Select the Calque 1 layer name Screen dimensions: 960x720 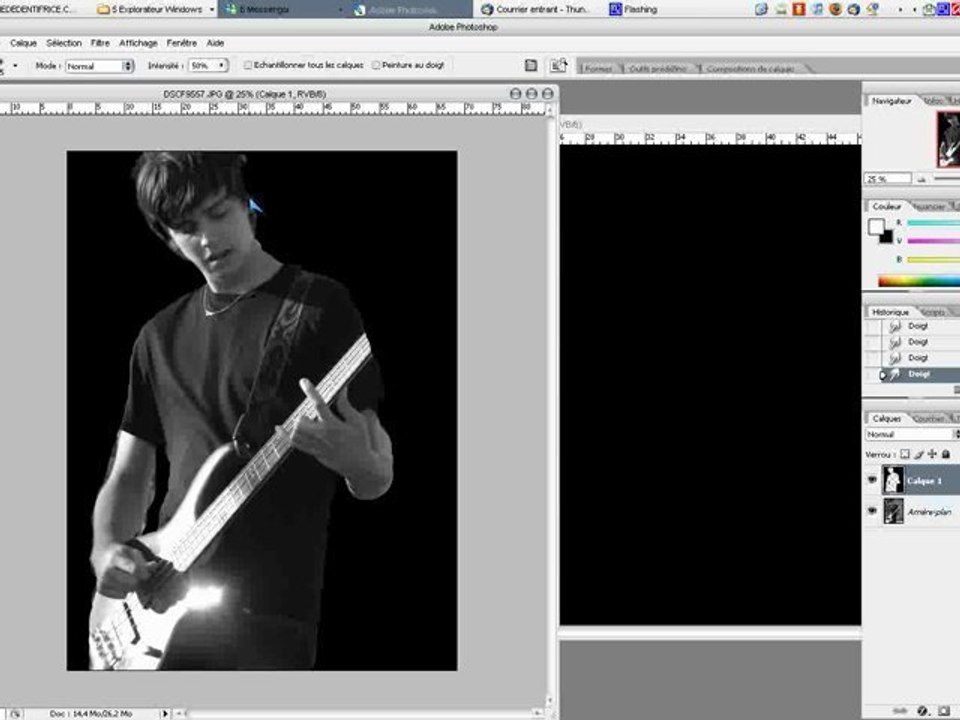(924, 481)
